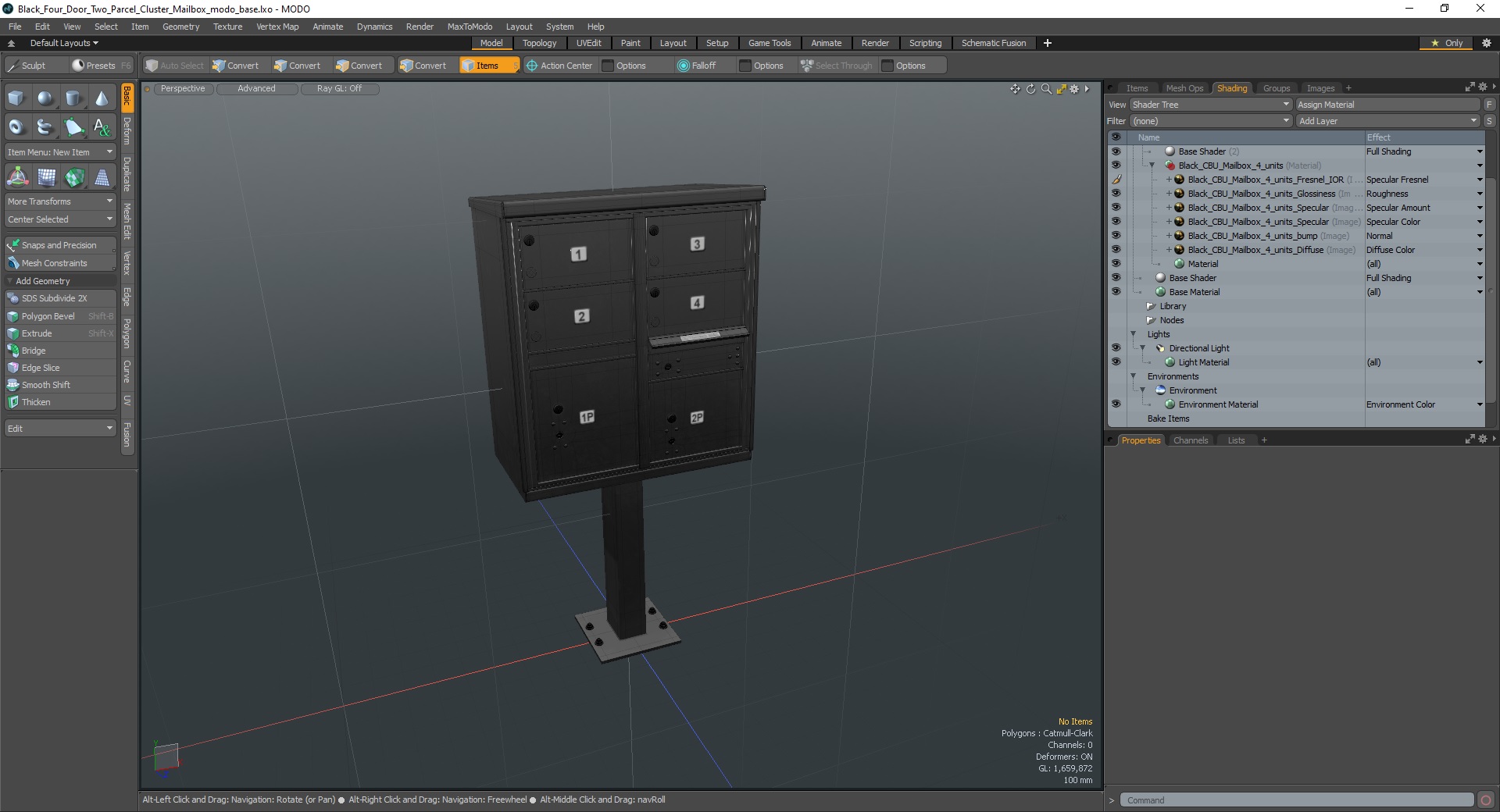Select the Cube primitive tool
Screen dimensions: 1500x812
point(16,98)
